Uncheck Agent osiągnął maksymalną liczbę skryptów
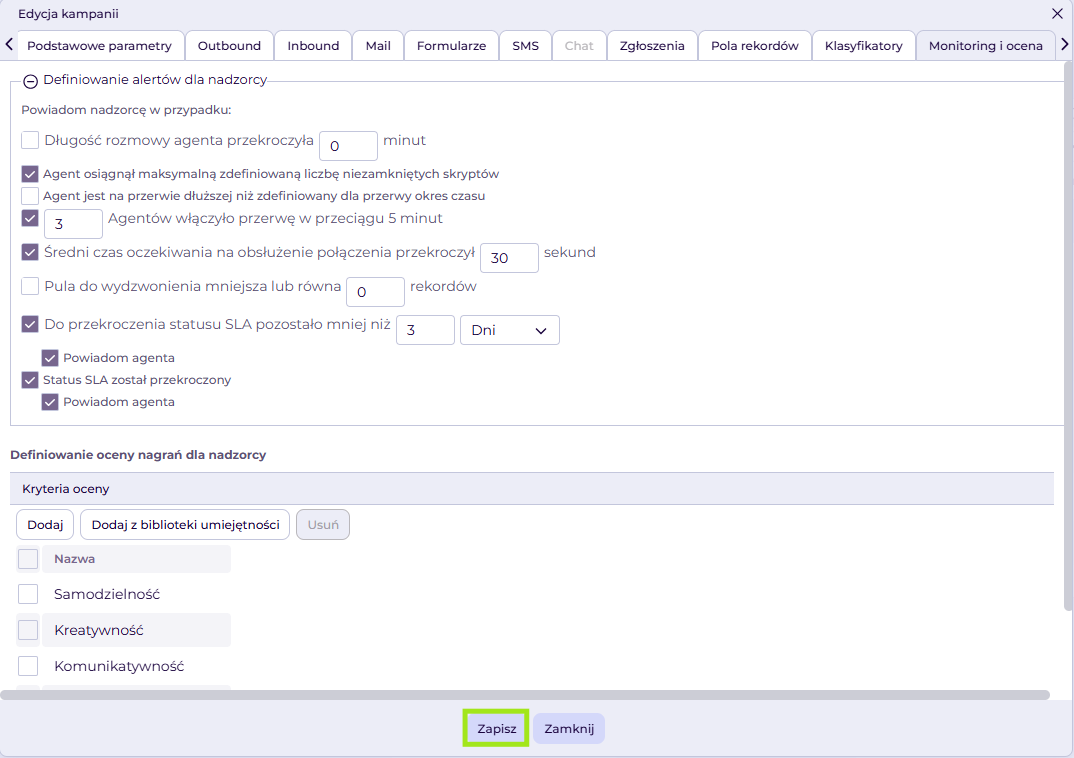The image size is (1074, 758). (x=30, y=174)
